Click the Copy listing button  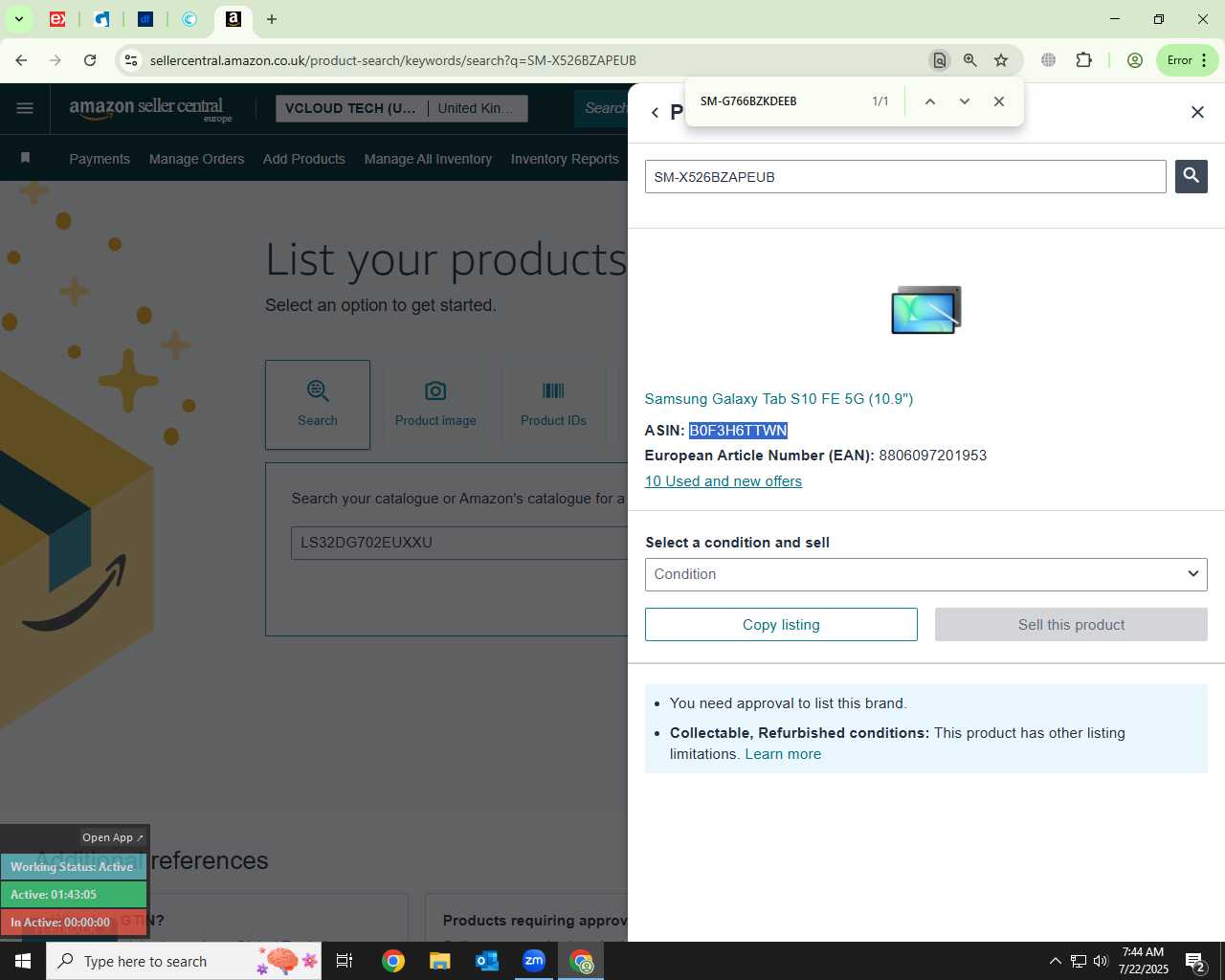tap(781, 625)
